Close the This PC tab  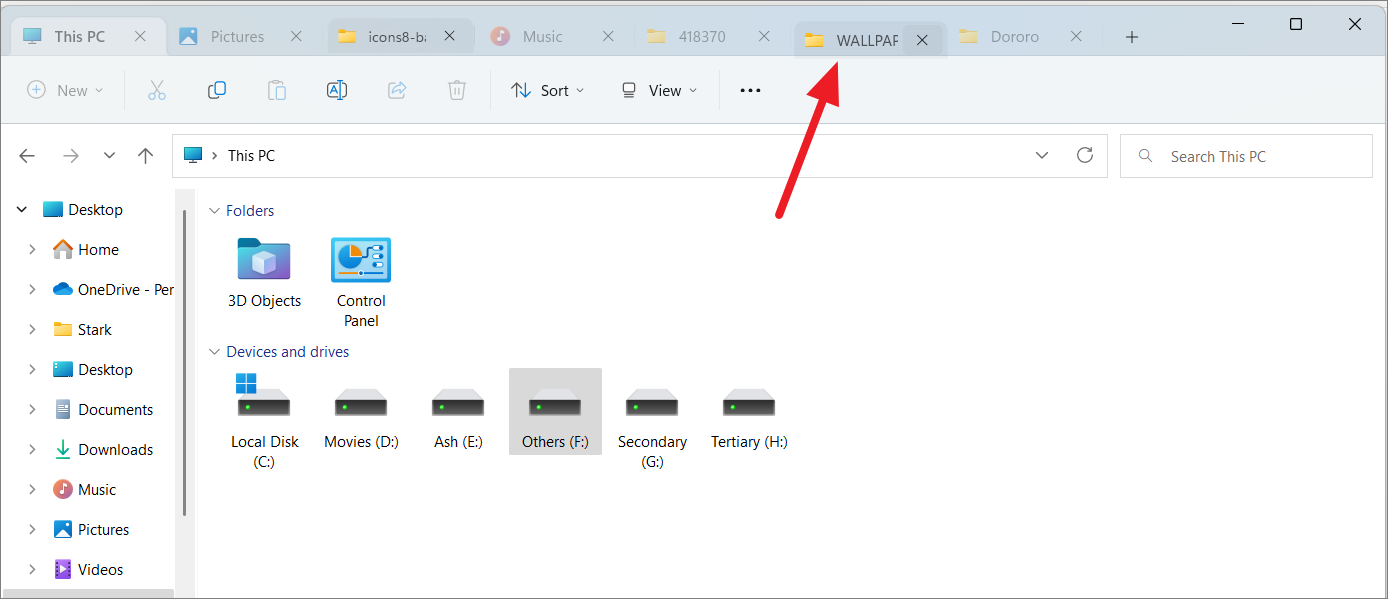(x=140, y=36)
